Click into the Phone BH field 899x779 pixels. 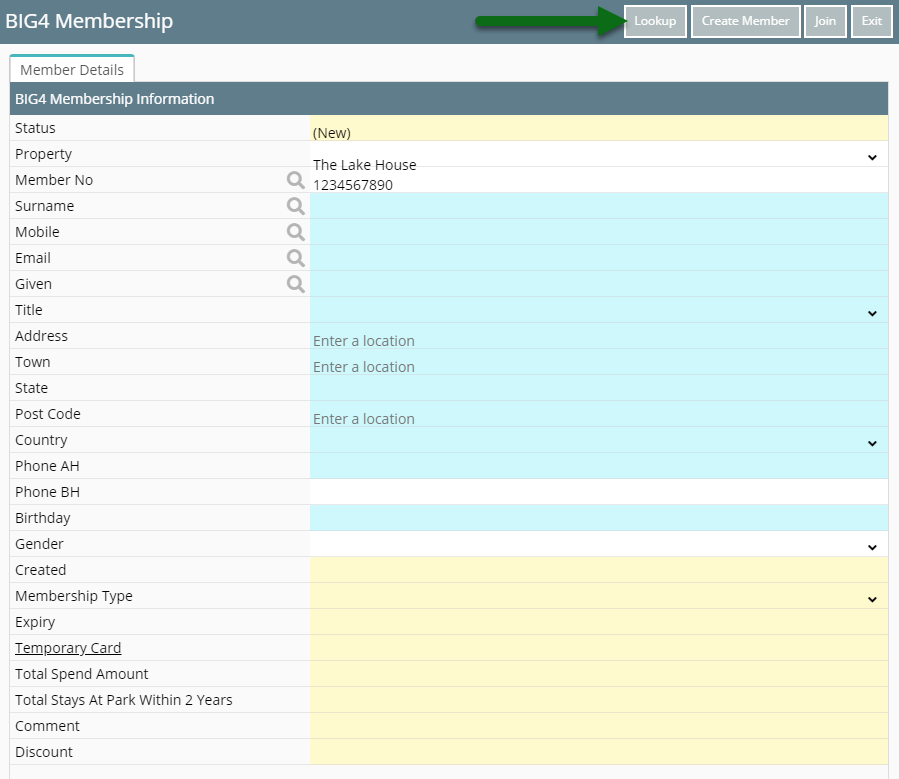(599, 492)
